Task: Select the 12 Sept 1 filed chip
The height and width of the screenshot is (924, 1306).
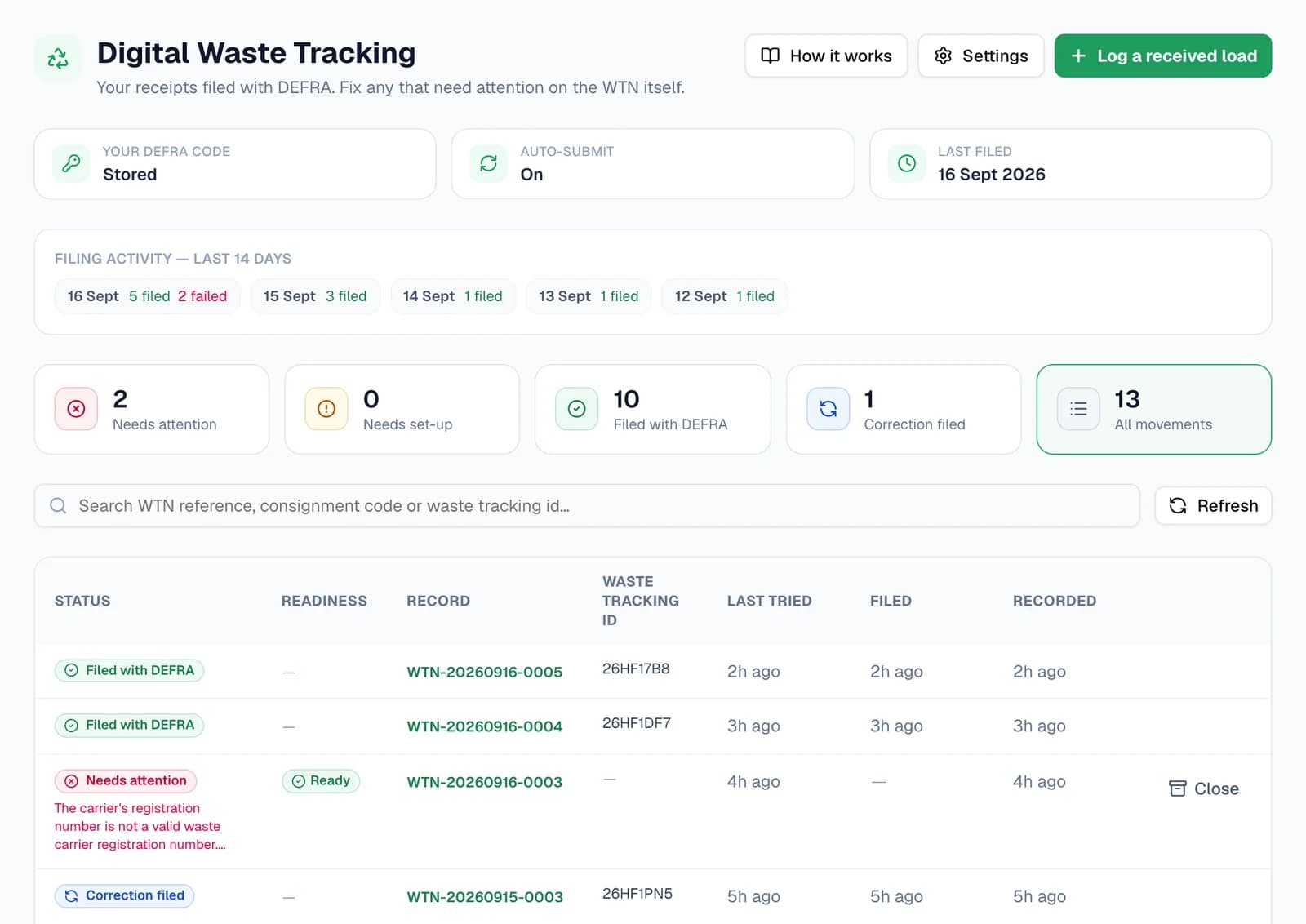Action: [x=725, y=296]
